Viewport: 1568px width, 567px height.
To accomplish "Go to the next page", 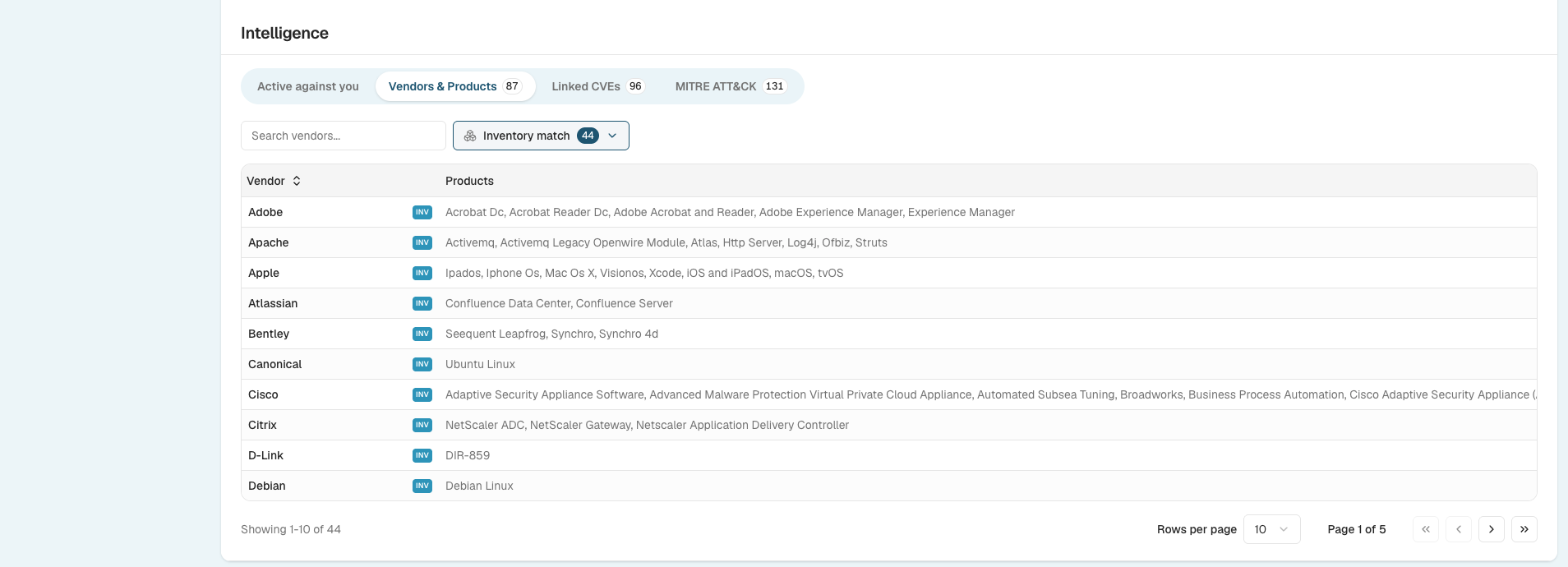I will click(x=1492, y=529).
